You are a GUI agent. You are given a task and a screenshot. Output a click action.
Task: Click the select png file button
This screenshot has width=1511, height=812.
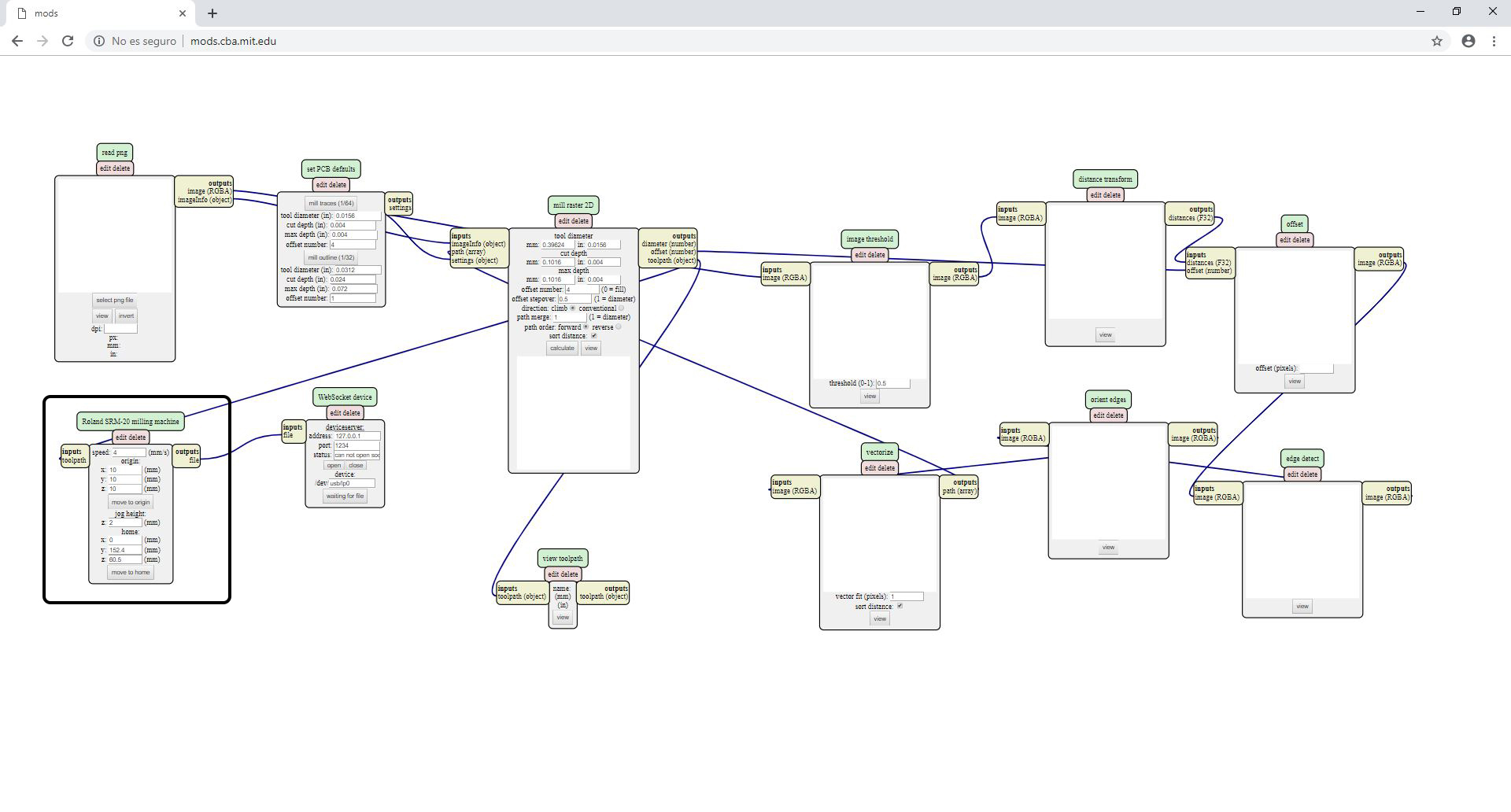click(x=115, y=300)
